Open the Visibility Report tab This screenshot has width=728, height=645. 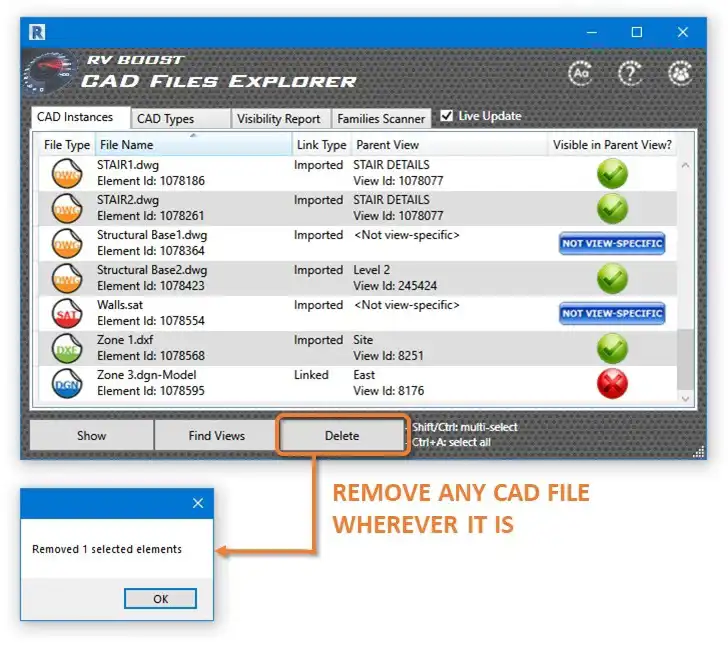281,119
